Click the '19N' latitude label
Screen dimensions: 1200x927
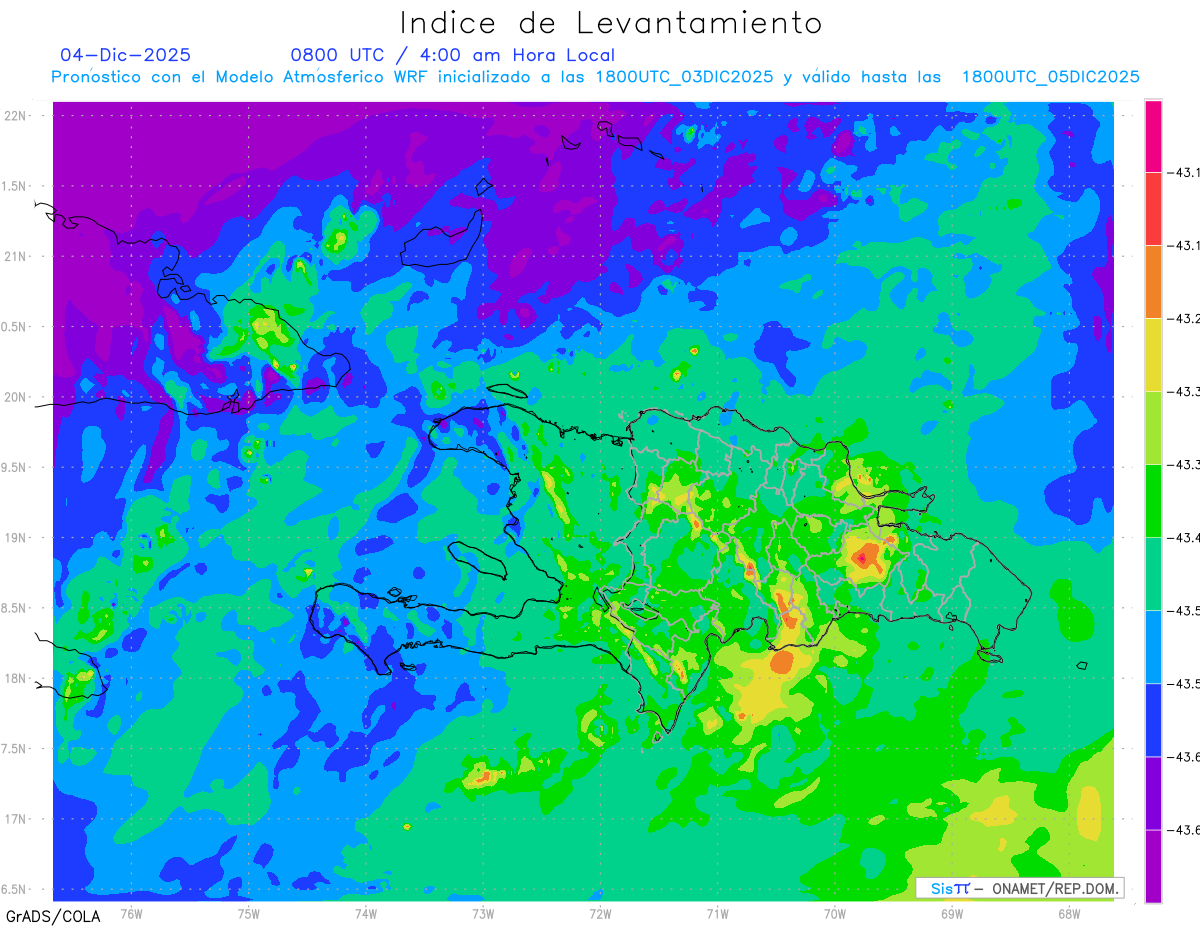coord(16,538)
